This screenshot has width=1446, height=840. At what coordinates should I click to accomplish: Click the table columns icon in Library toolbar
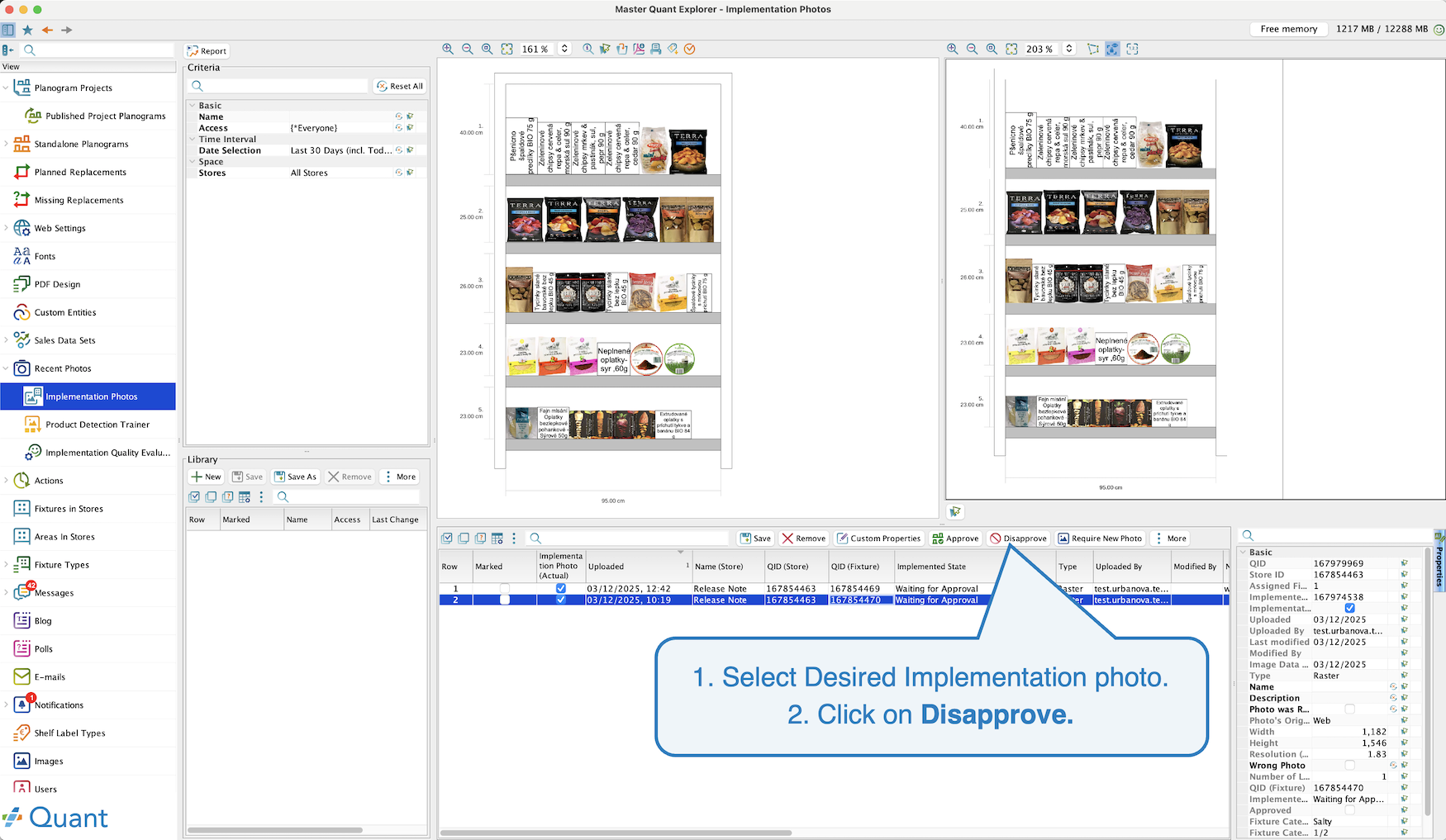245,496
